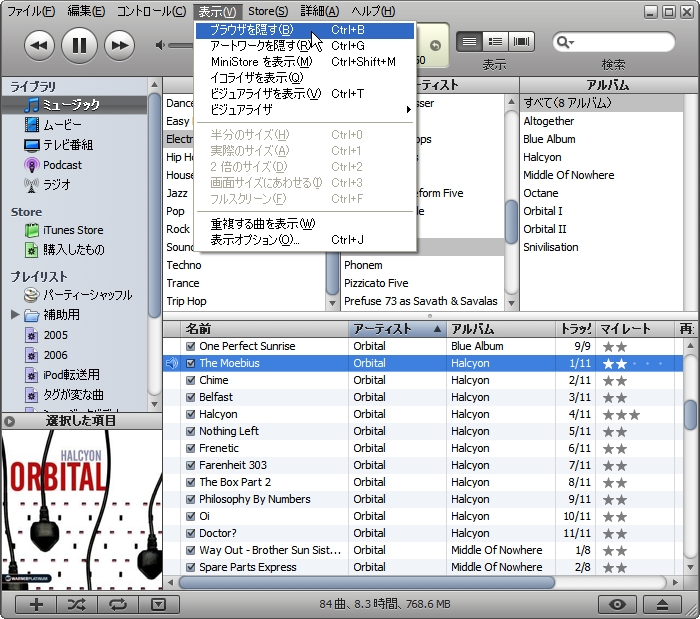Uncheck Chime song checkbox
This screenshot has width=700, height=619.
coord(191,380)
